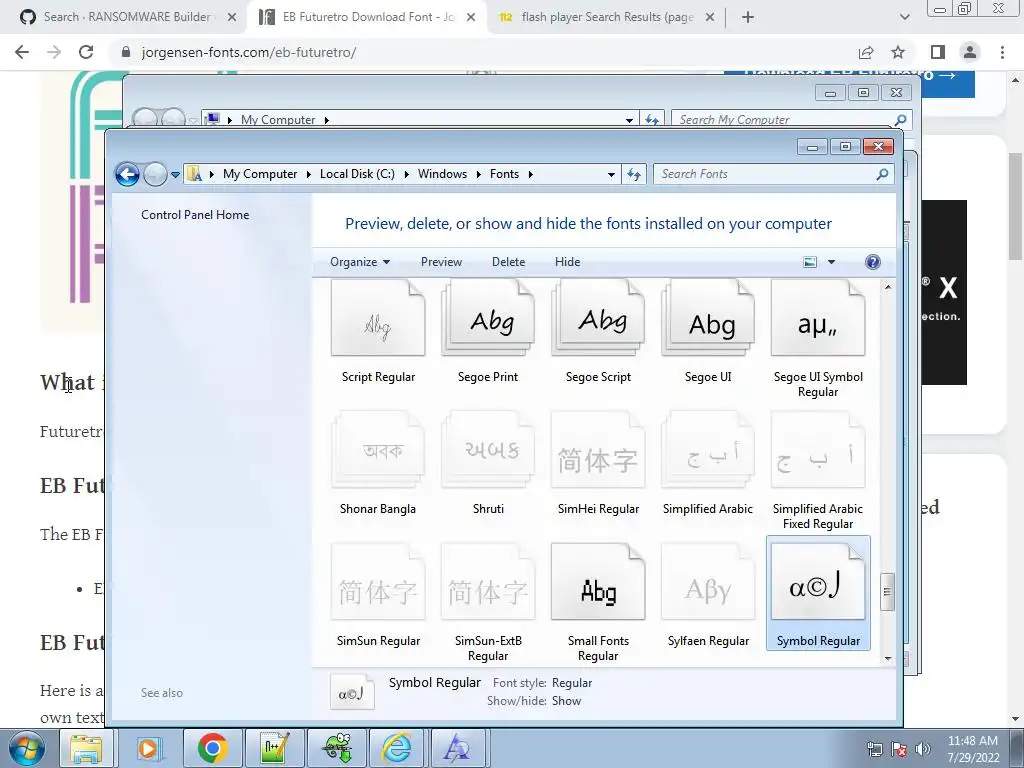Open the Control Panel Home link
The height and width of the screenshot is (768, 1024).
[195, 215]
